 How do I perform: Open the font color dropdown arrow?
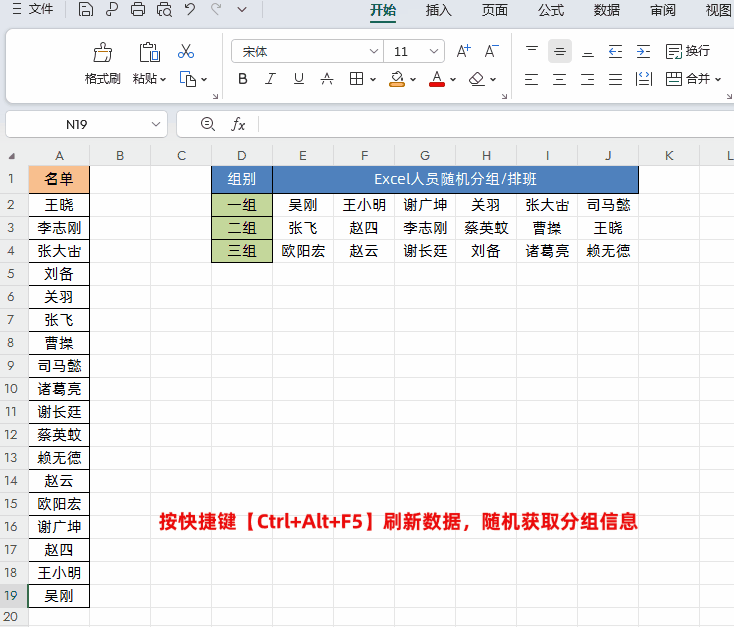[x=453, y=80]
